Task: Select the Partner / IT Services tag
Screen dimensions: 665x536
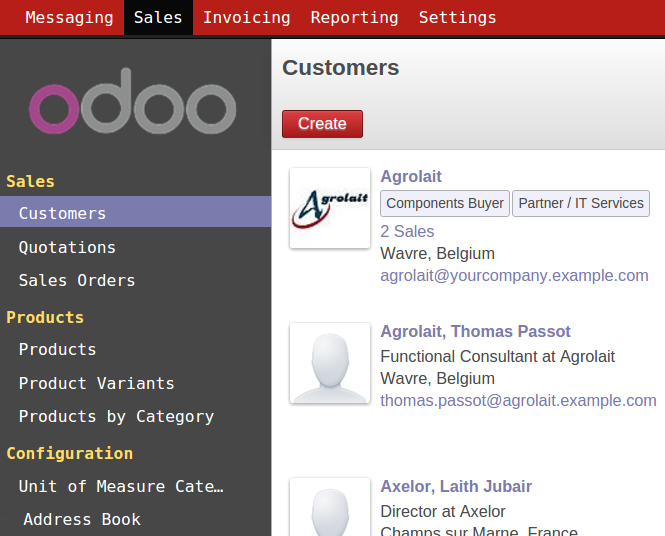Action: coord(581,204)
